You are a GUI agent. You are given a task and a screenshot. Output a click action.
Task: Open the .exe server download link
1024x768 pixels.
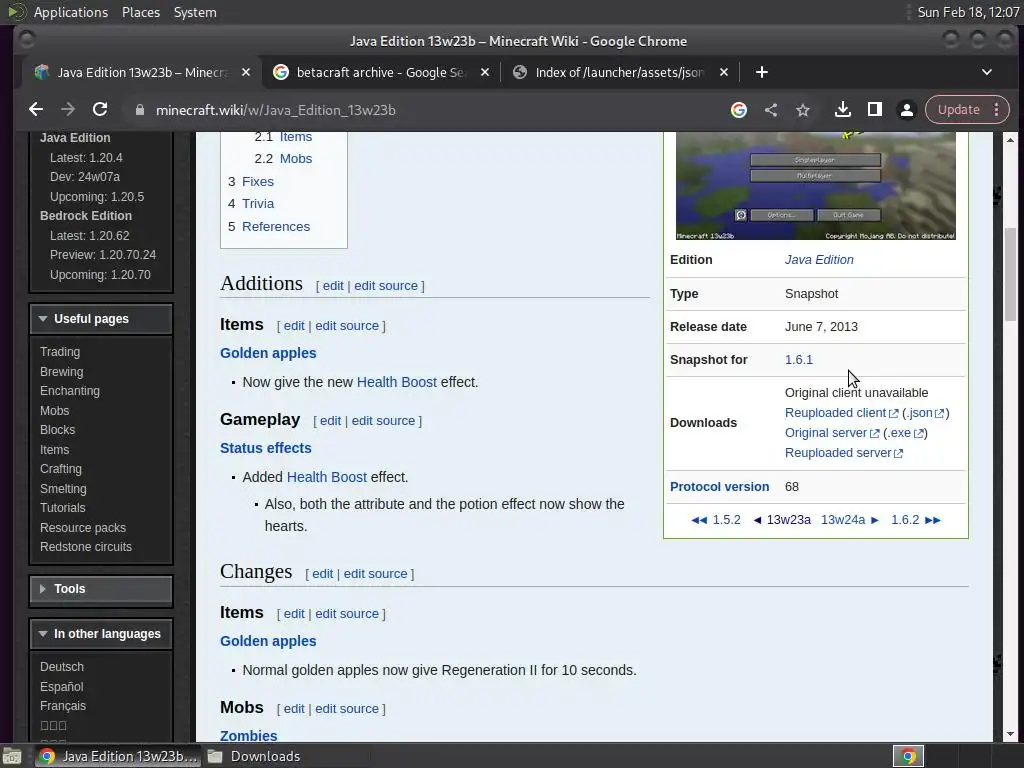coord(905,433)
